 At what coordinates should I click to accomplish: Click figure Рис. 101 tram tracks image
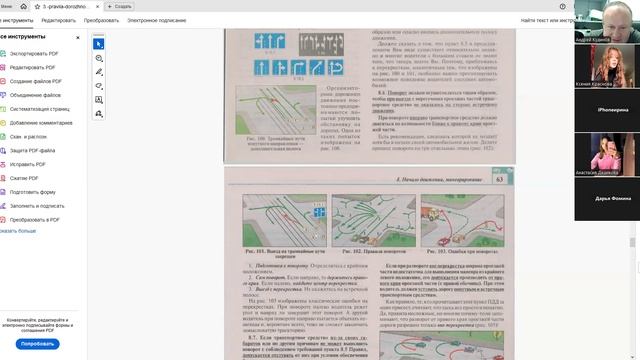pyautogui.click(x=284, y=221)
